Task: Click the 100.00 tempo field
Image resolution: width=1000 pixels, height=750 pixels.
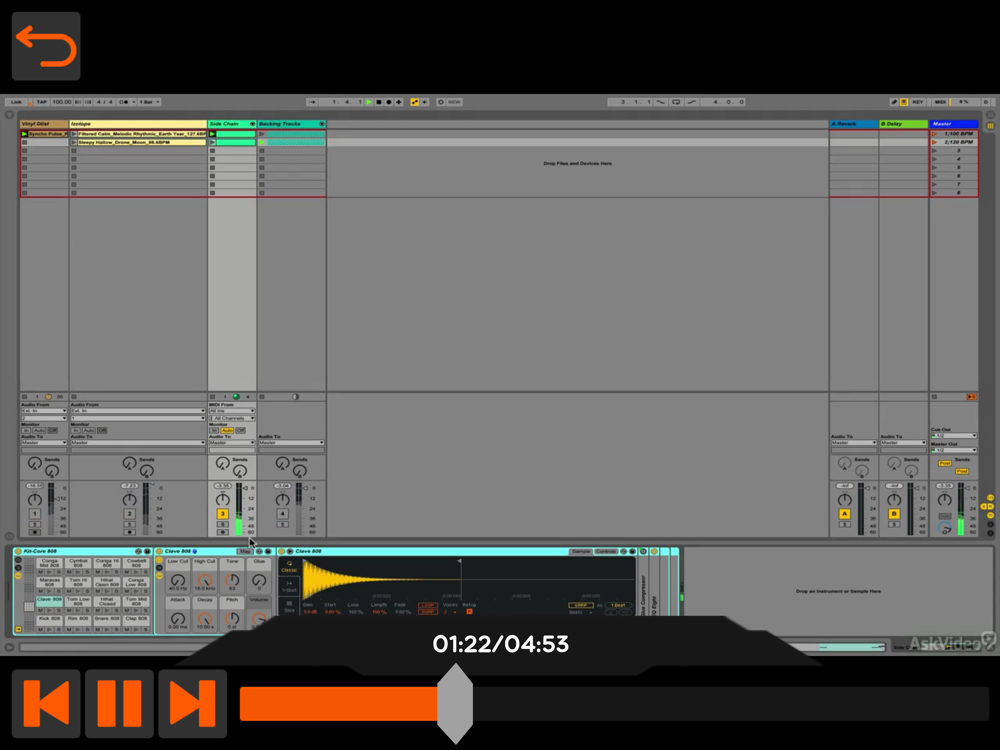Action: [62, 102]
